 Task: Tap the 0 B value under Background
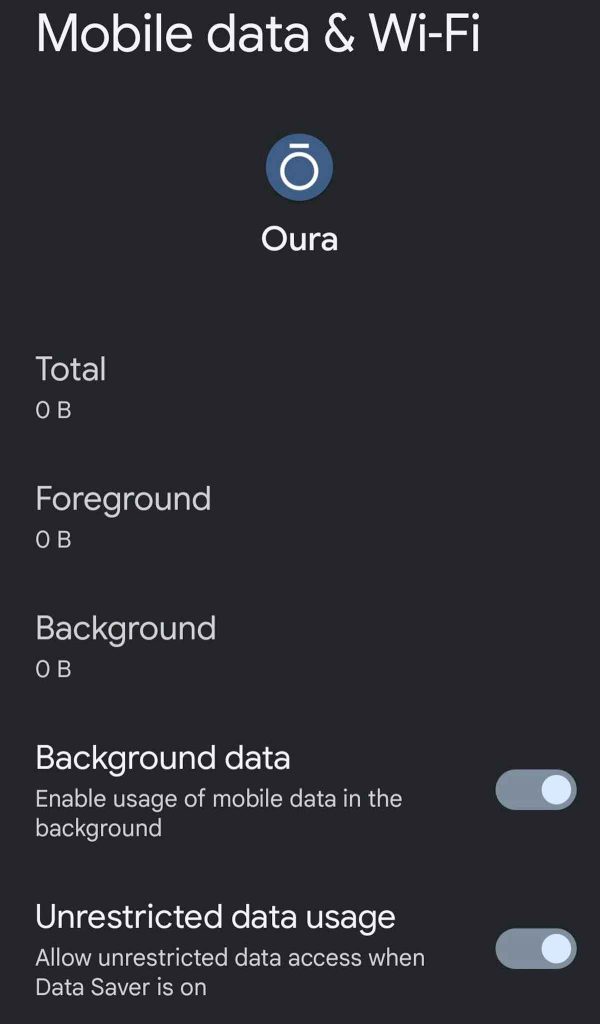tap(54, 669)
